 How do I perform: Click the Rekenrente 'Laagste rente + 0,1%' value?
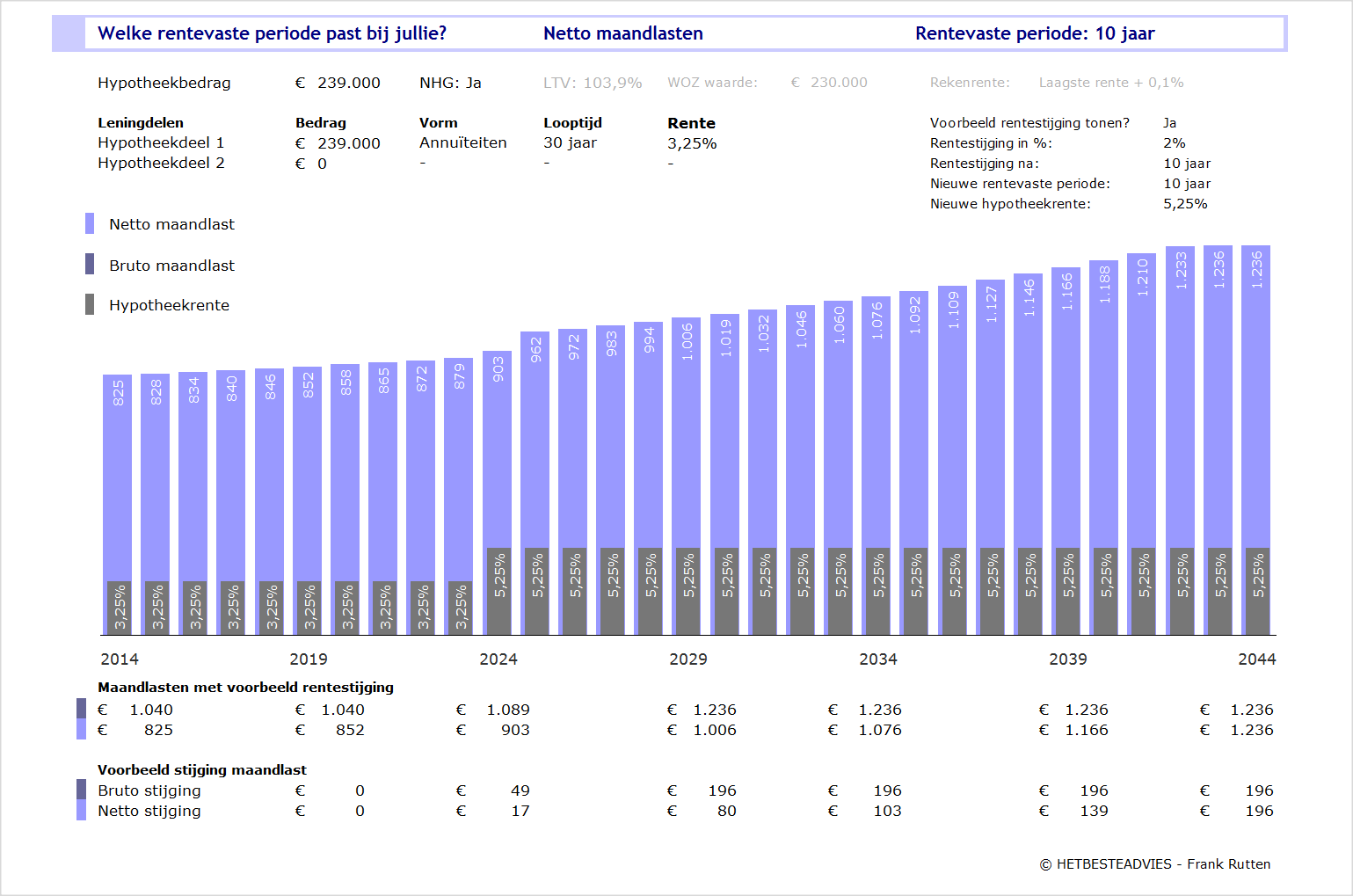tap(1110, 83)
